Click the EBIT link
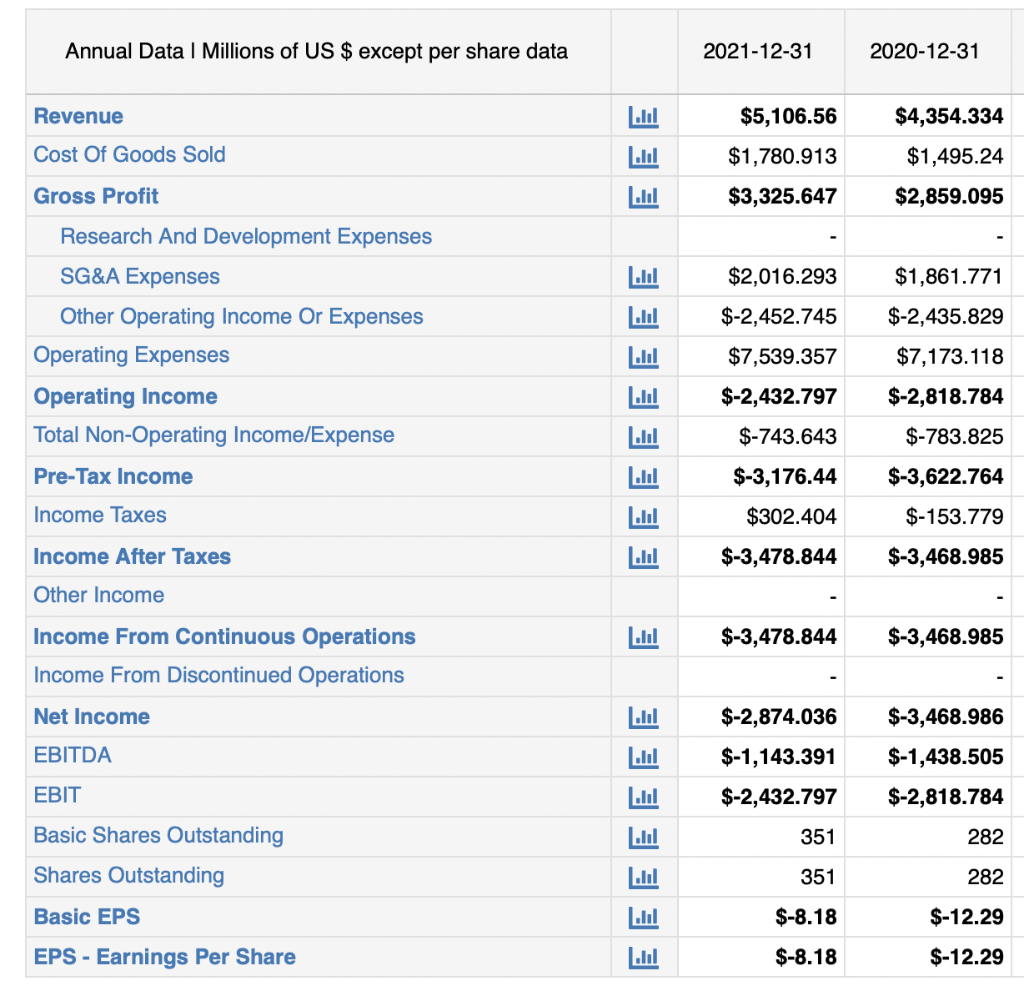This screenshot has width=1024, height=996. pyautogui.click(x=57, y=795)
